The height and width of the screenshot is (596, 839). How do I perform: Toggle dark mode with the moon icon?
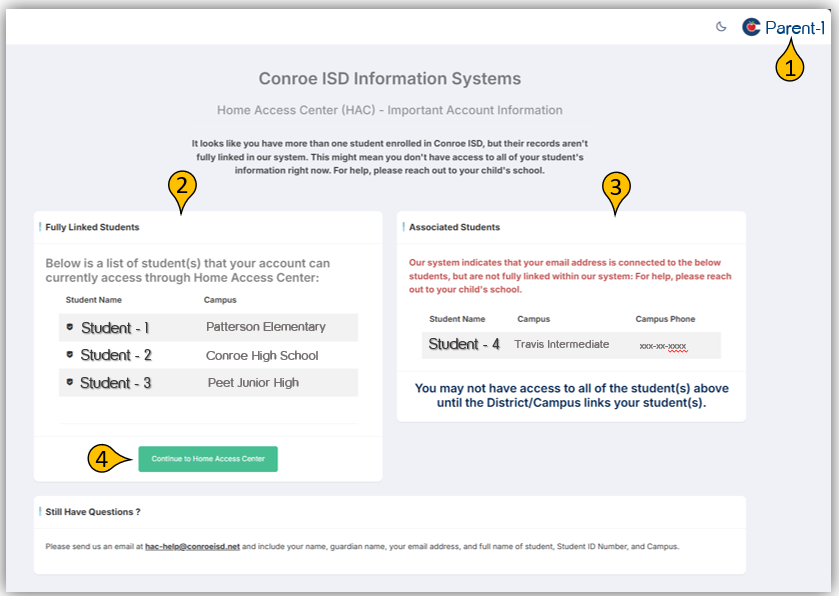721,27
